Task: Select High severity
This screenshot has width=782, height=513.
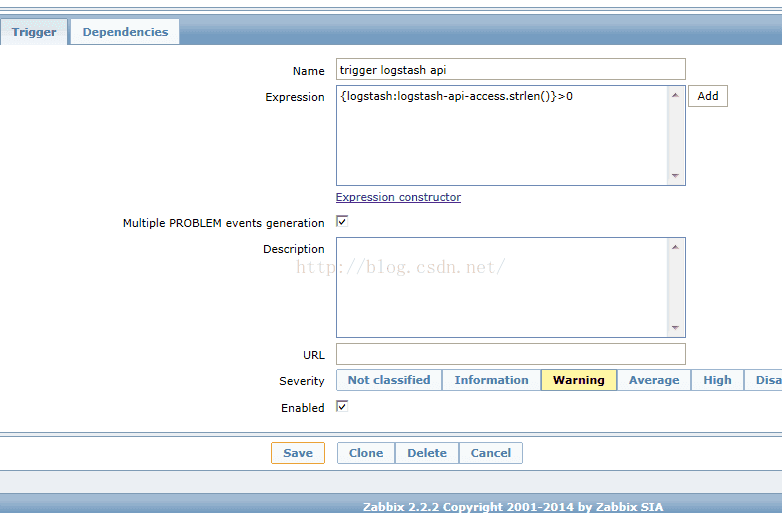Action: pyautogui.click(x=717, y=380)
